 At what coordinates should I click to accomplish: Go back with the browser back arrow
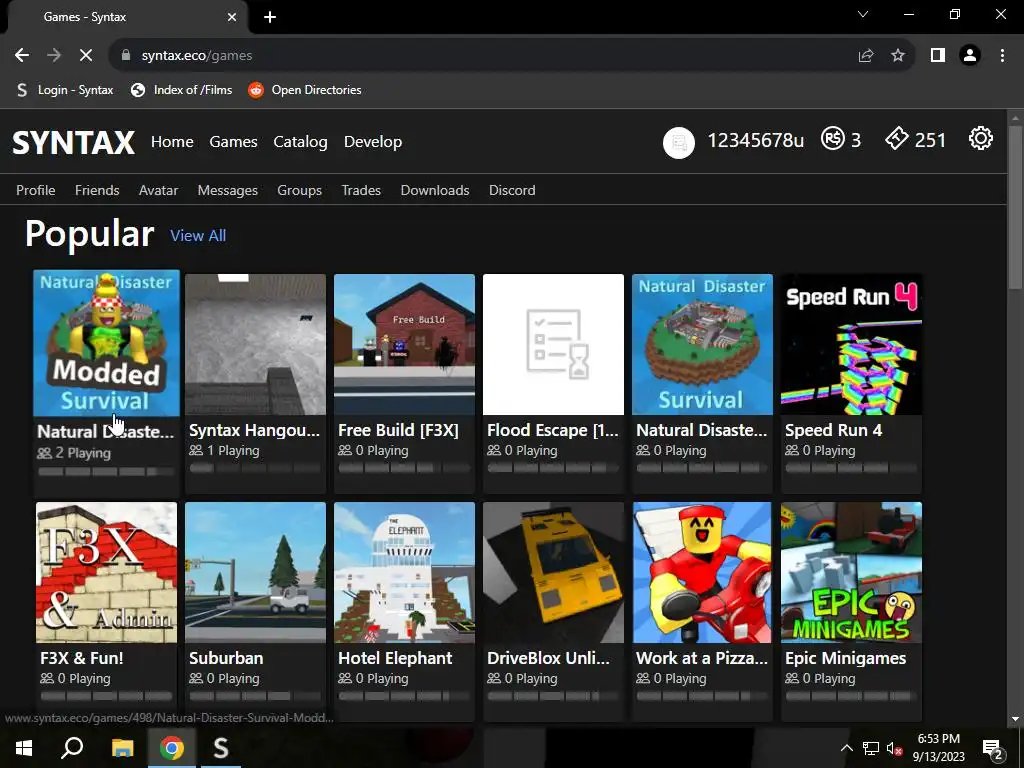pos(22,56)
